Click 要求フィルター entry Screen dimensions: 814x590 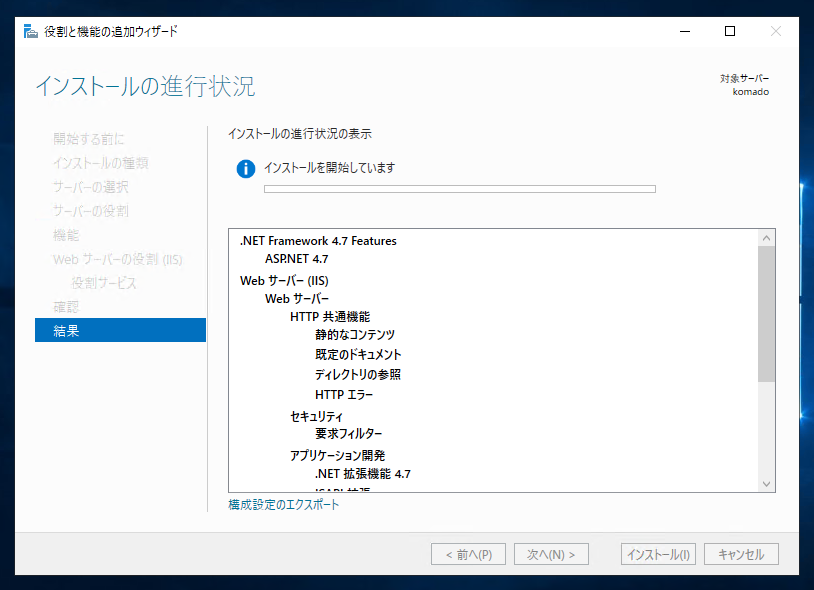coord(348,433)
